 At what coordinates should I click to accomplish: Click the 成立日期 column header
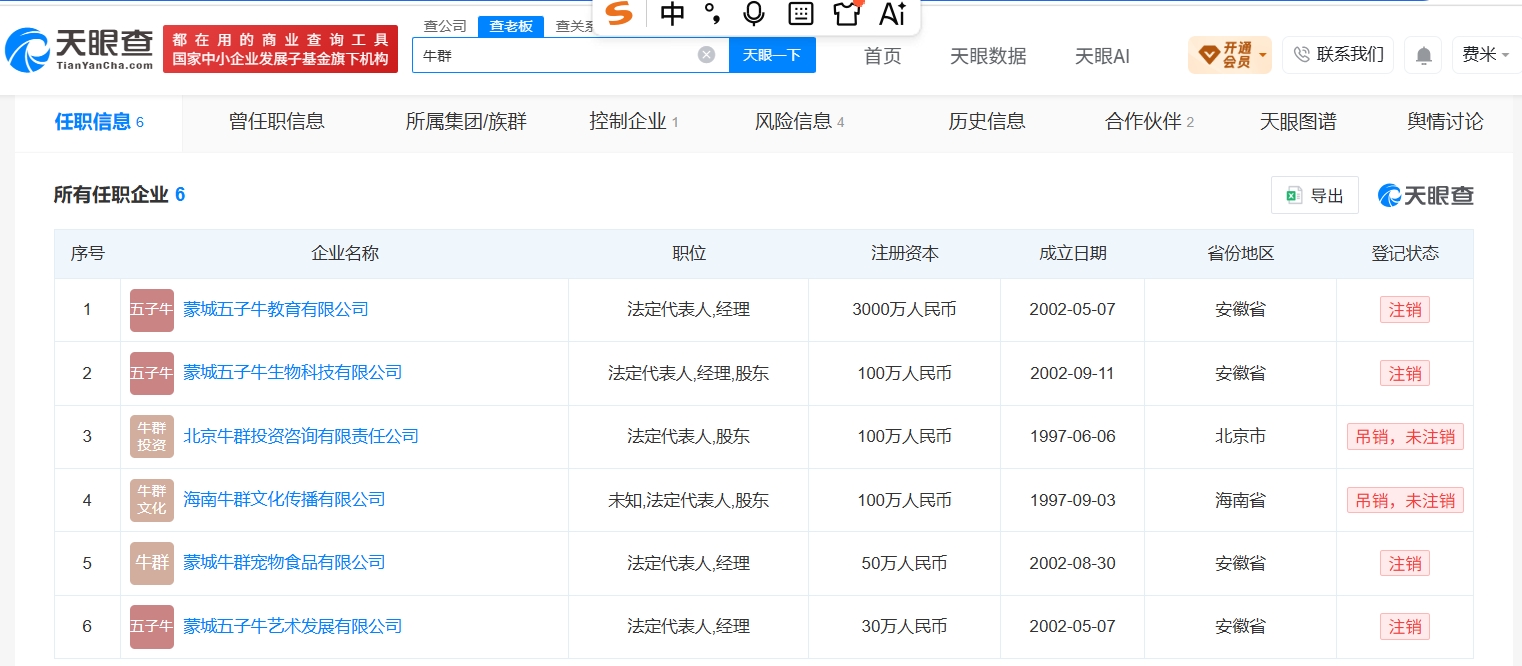point(1073,254)
